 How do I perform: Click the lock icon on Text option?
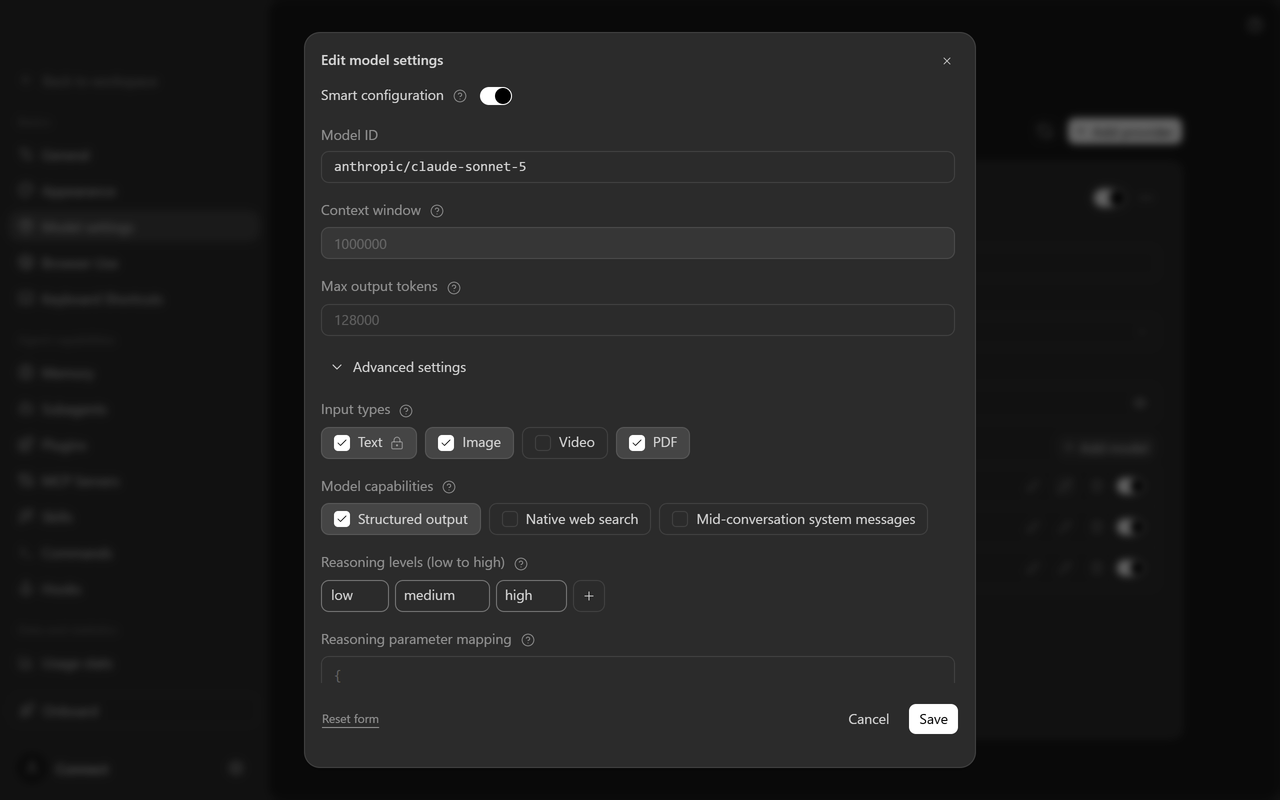click(397, 443)
